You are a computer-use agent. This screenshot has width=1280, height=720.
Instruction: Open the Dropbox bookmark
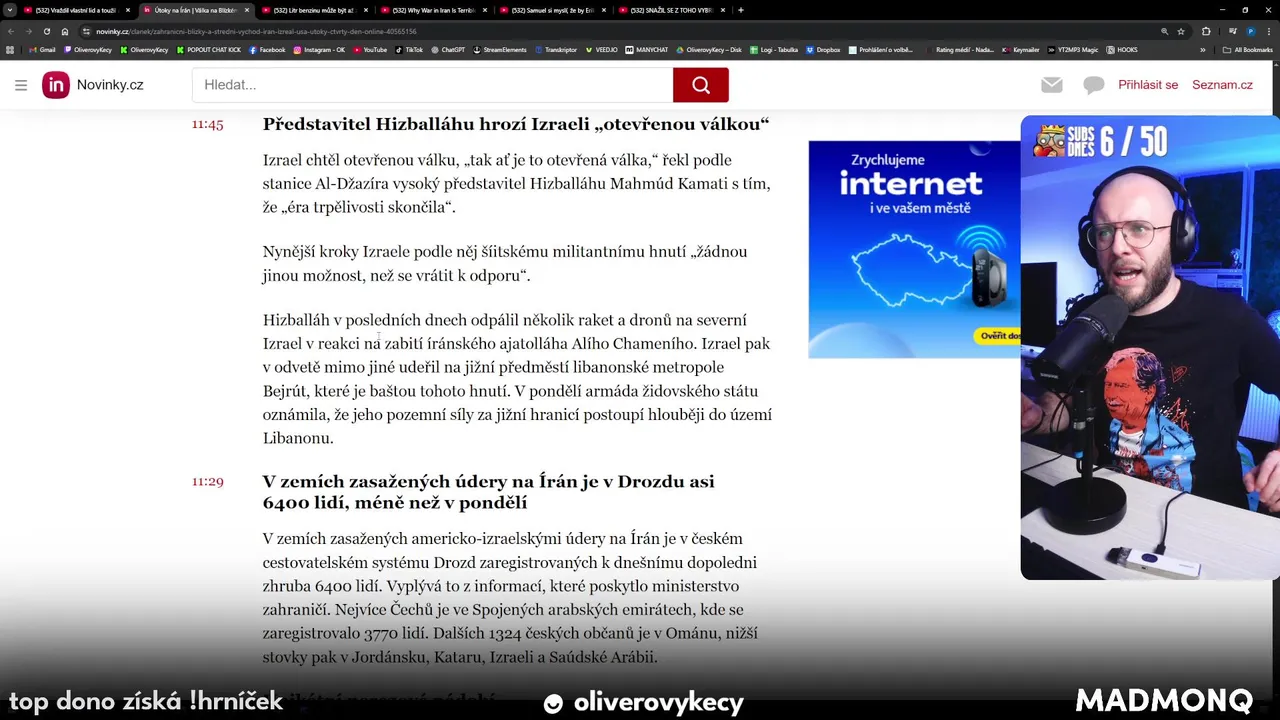tap(823, 49)
